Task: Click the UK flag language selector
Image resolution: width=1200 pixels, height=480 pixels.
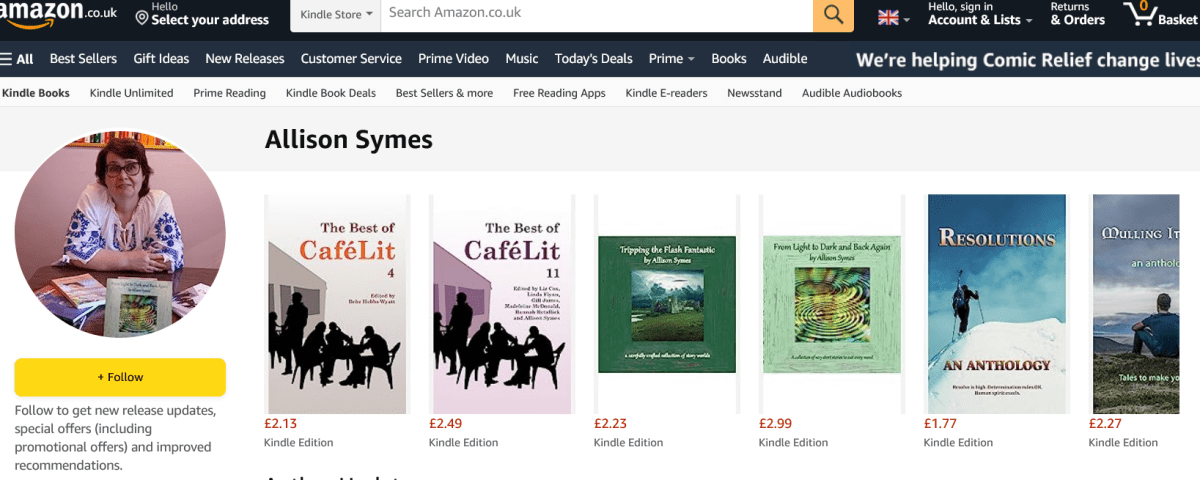Action: (x=893, y=18)
